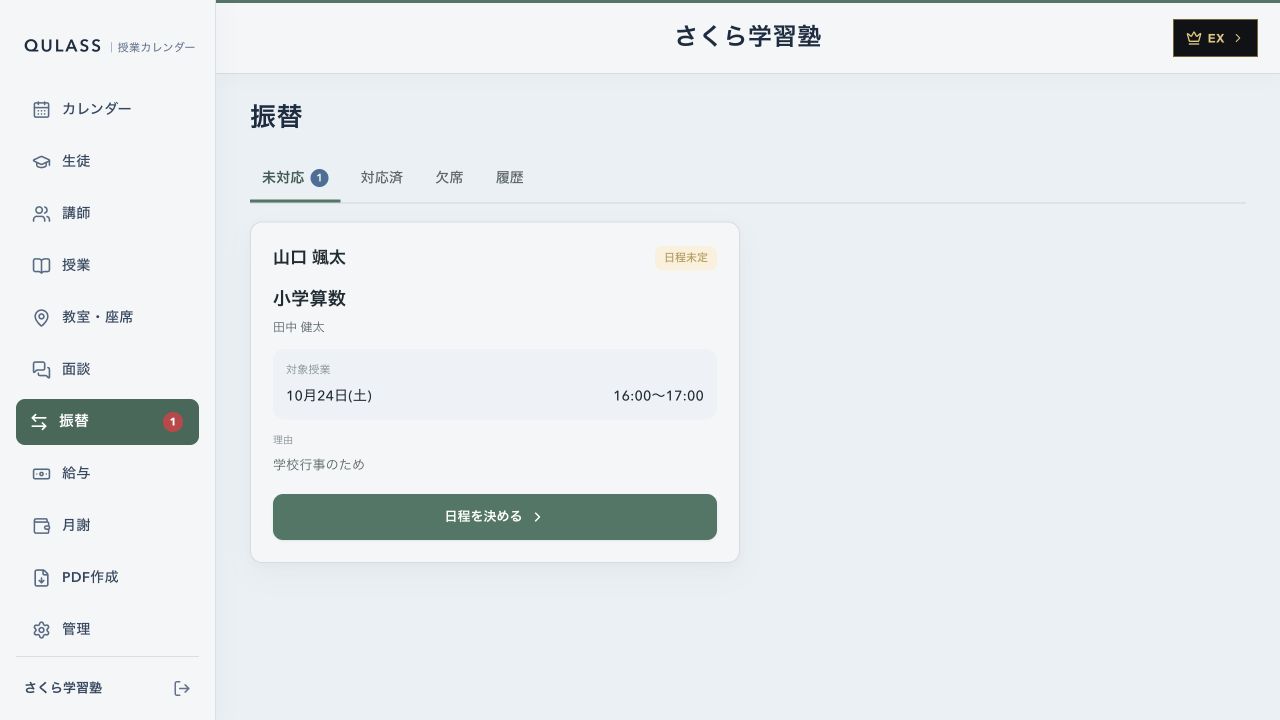Click the 振替 swap arrows icon
This screenshot has height=720, width=1280.
(x=39, y=422)
